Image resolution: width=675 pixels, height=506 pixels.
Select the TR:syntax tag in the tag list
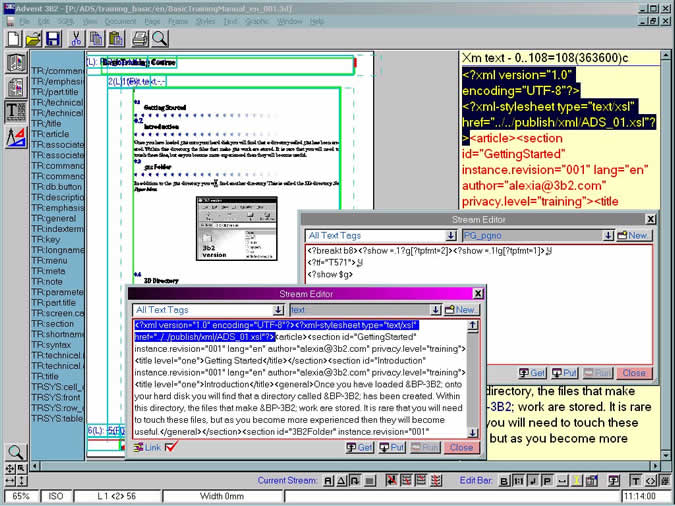pyautogui.click(x=51, y=345)
